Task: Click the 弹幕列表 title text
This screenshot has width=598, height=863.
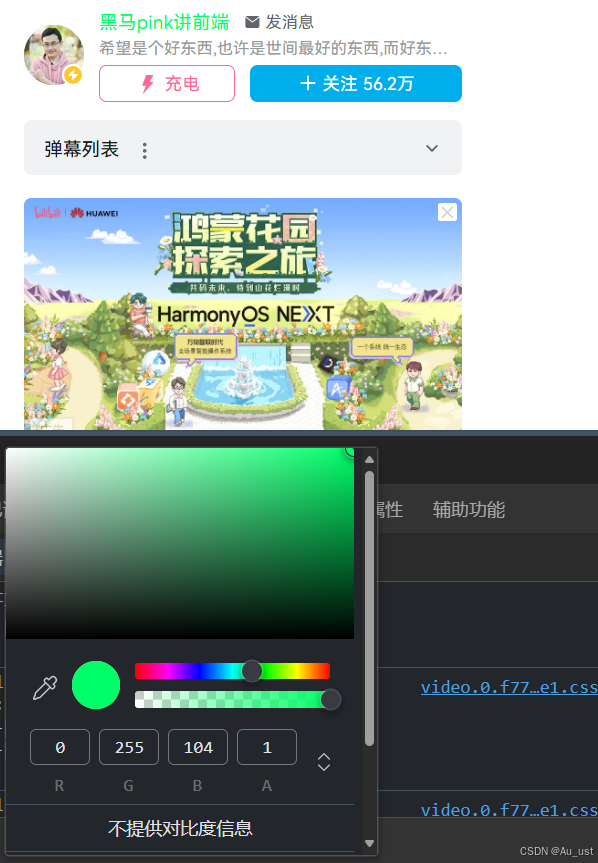Action: pos(81,149)
